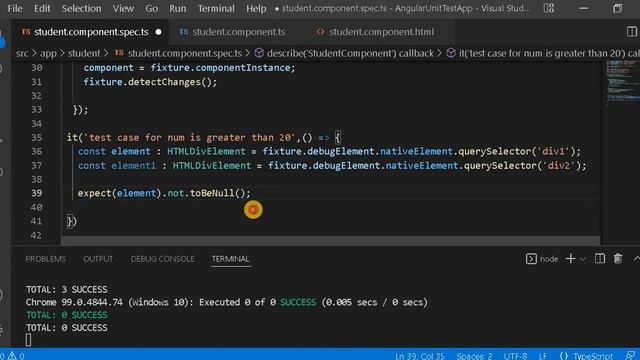Click the 'src' breadcrumb segment
This screenshot has height=360, width=640.
(x=22, y=53)
